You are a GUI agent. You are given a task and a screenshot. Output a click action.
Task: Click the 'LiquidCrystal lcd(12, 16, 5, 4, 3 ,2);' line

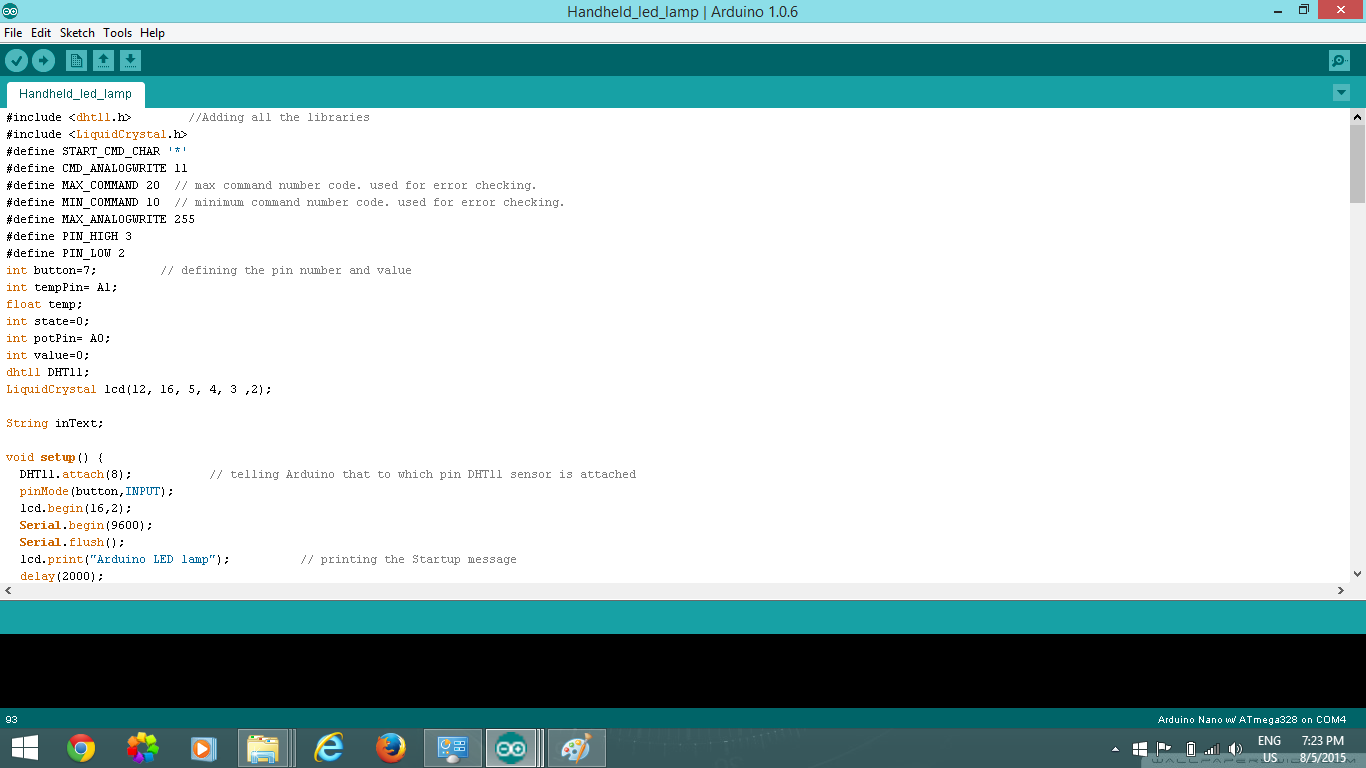click(x=138, y=389)
